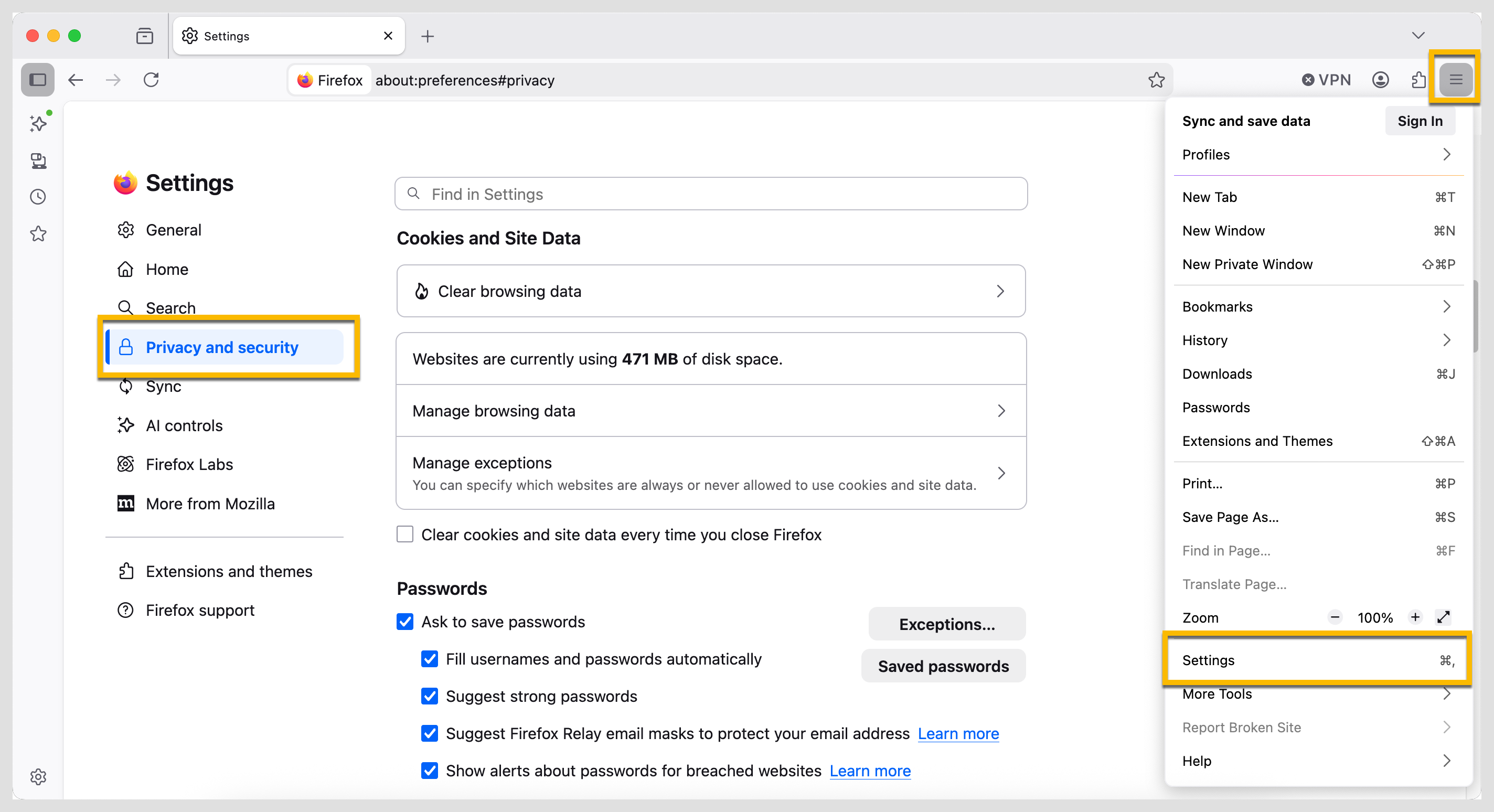Expand the Clear browsing data row
1494x812 pixels.
(x=711, y=291)
